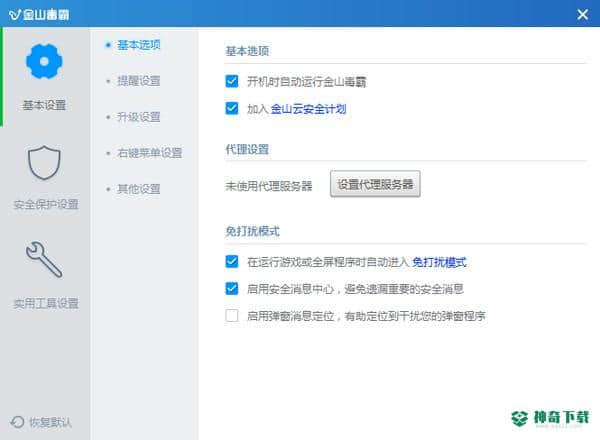The width and height of the screenshot is (600, 440).
Task: Click the 设置代理服务器 button
Action: point(375,184)
